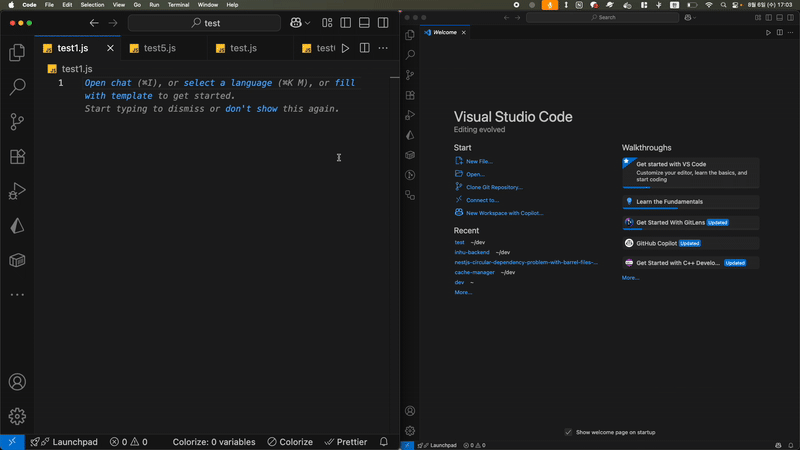
Task: Open the editor More Actions ellipsis menu
Action: tap(383, 48)
